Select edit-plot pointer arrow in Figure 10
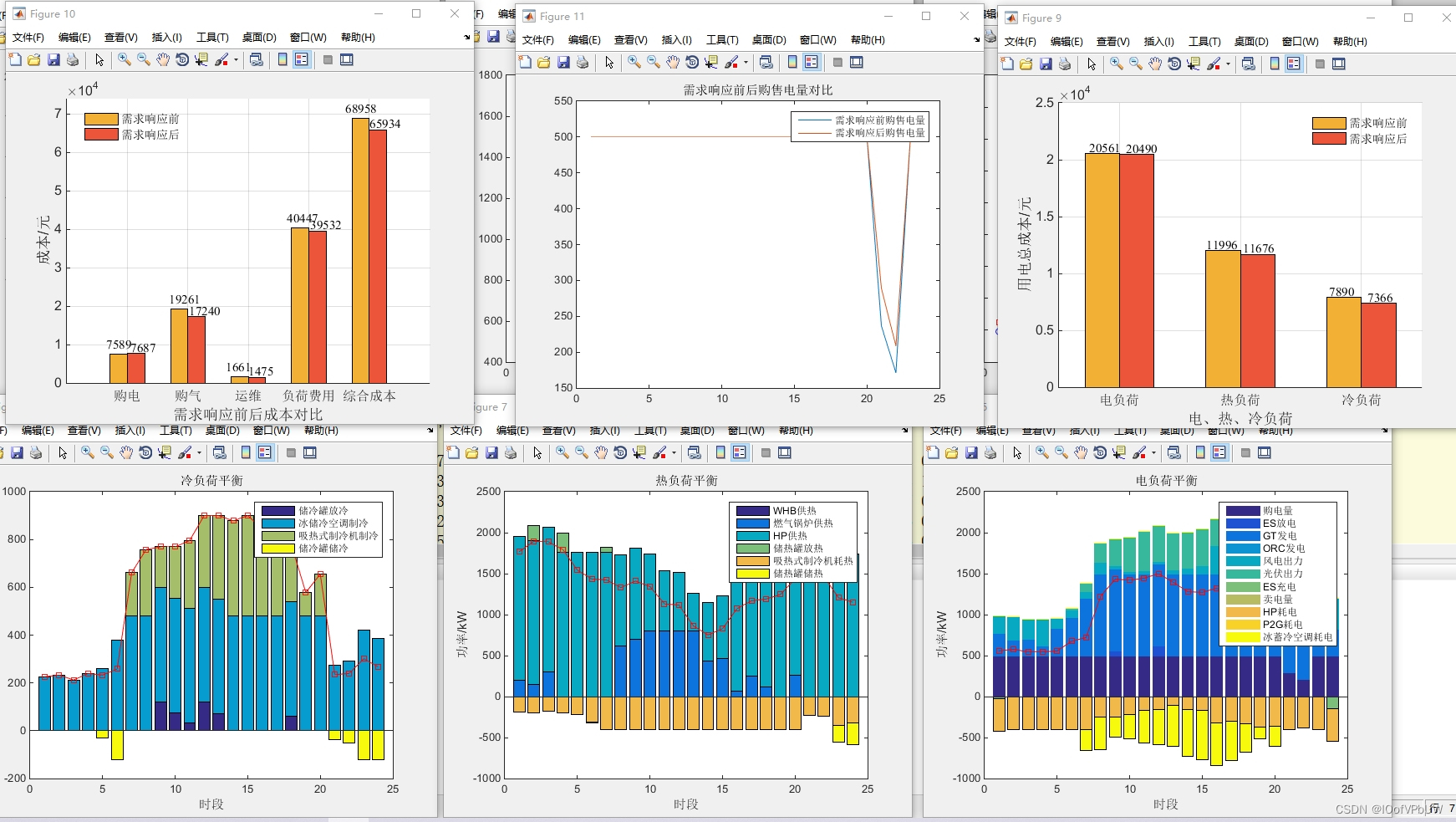The width and height of the screenshot is (1456, 822). click(x=99, y=59)
